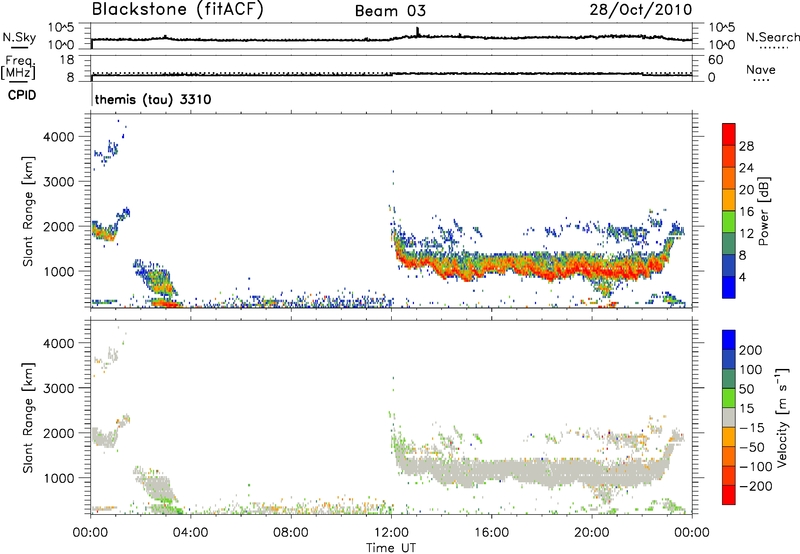The width and height of the screenshot is (800, 554).
Task: Click the '08:00' time axis label
Action: 291,533
